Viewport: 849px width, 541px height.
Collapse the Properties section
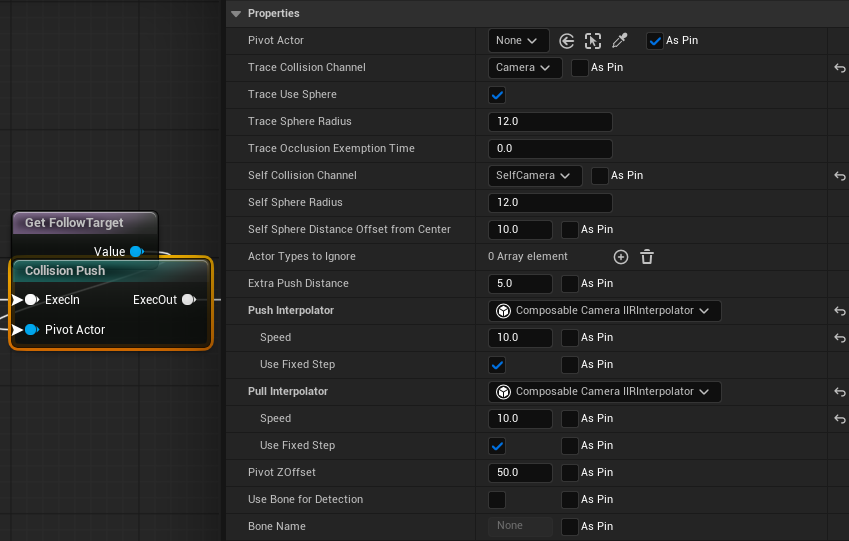(x=236, y=14)
